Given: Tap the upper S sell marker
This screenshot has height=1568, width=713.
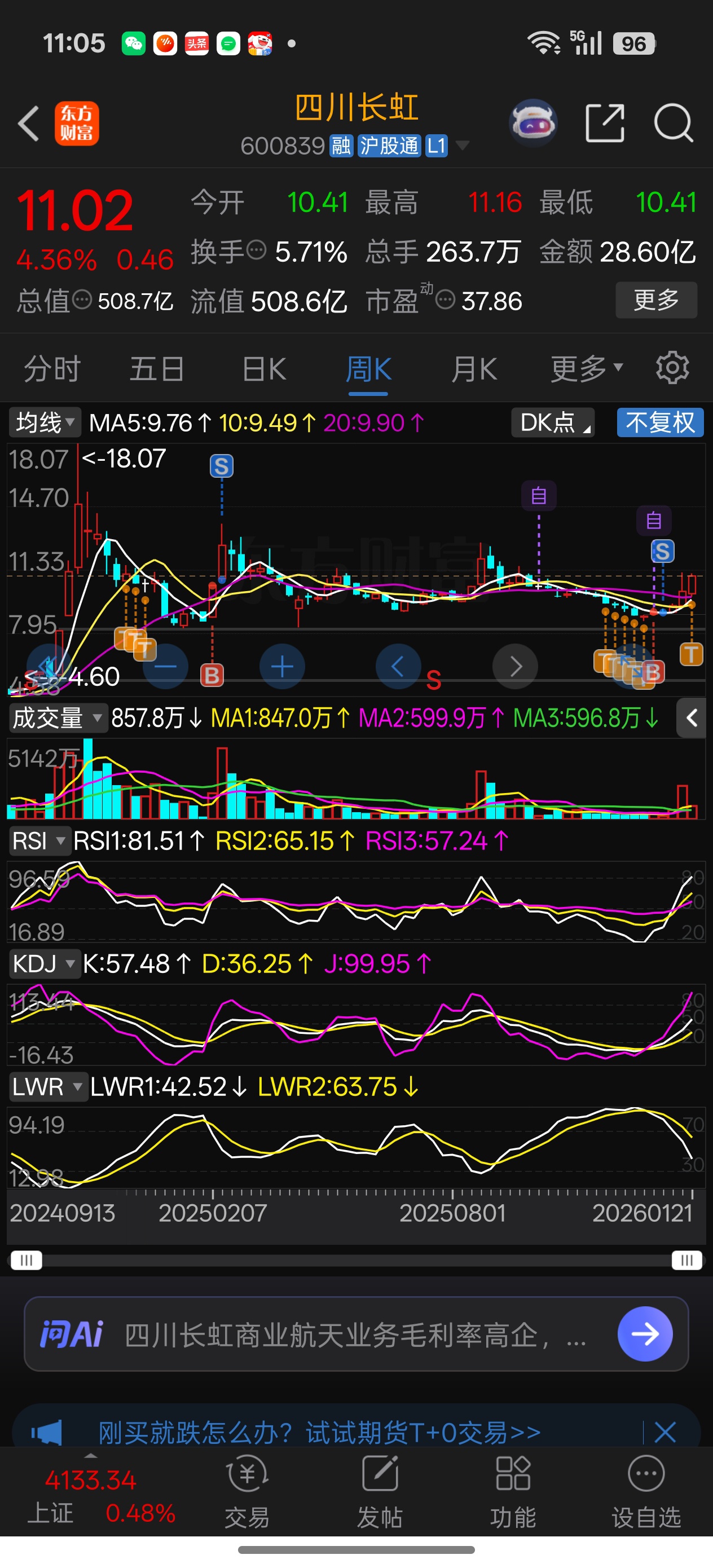Looking at the screenshot, I should (x=222, y=466).
